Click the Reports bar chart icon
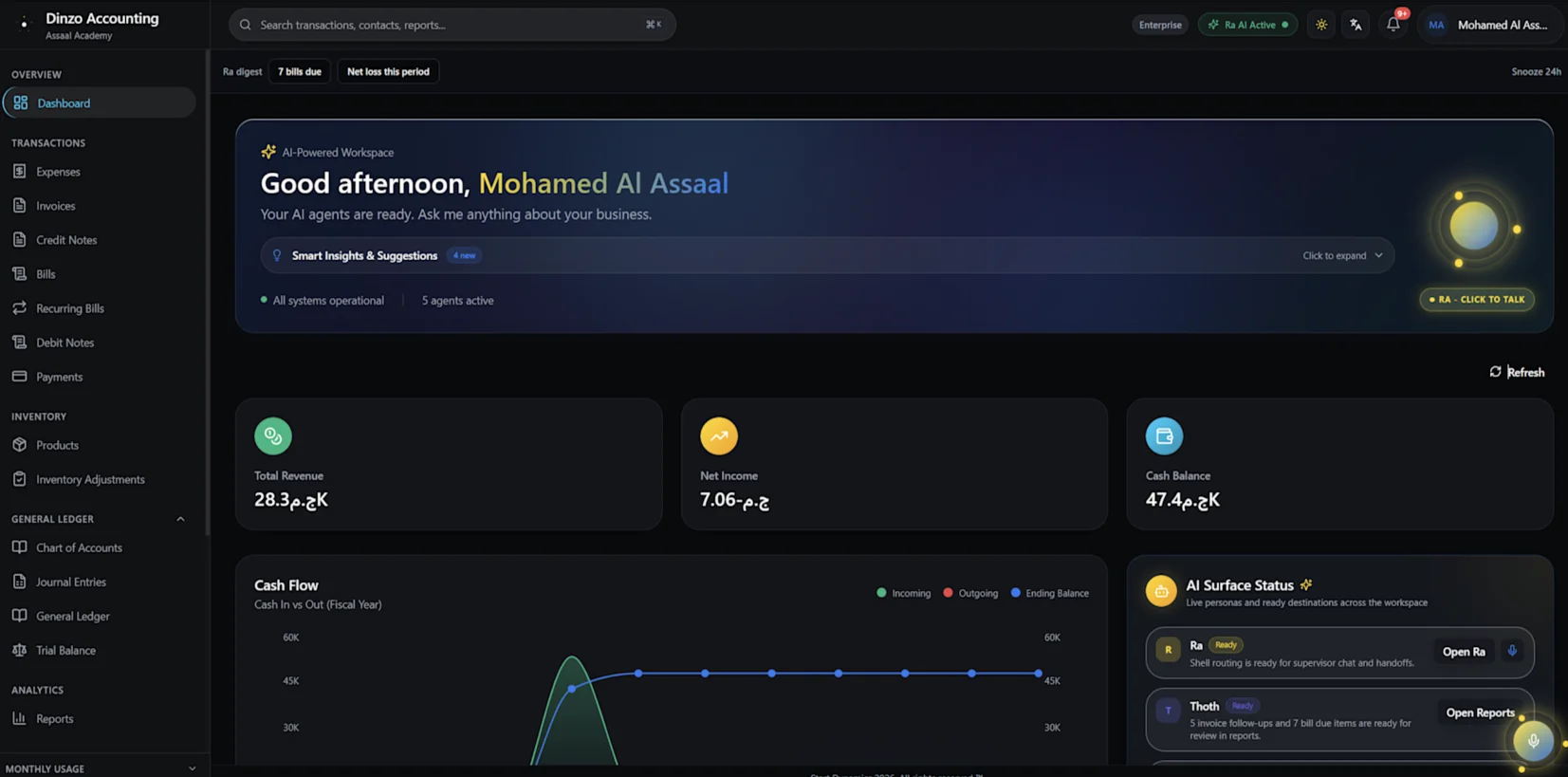This screenshot has width=1568, height=777. [x=19, y=718]
